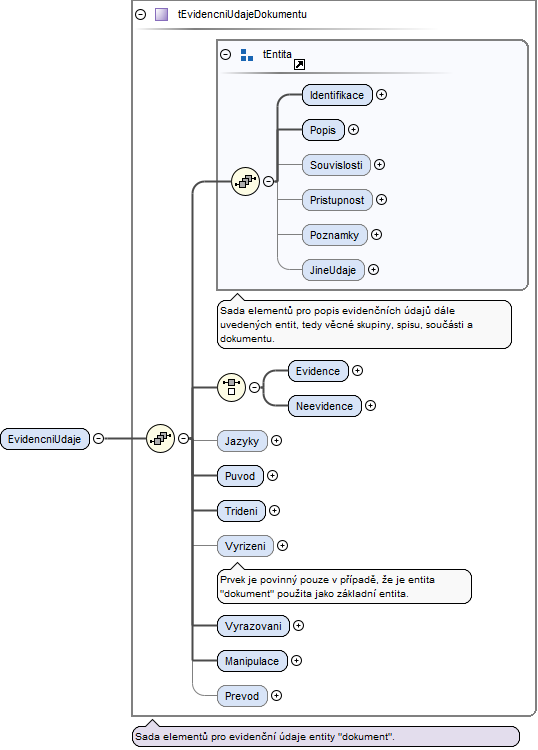The width and height of the screenshot is (538, 750).
Task: Collapse the choice compositor minus toggle
Action: tap(255, 387)
